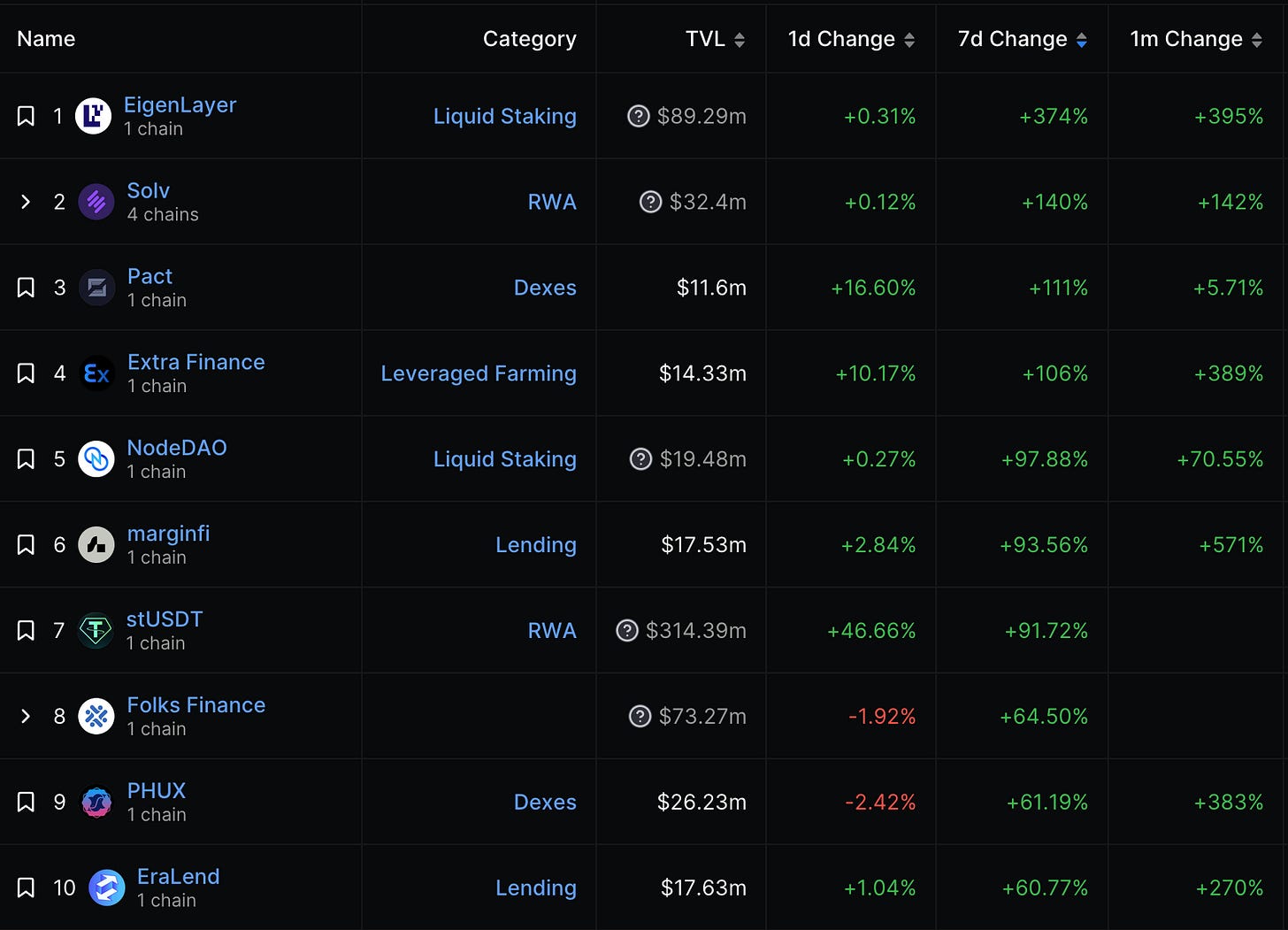Screen dimensions: 1288x930
Task: Open Lending category in marginfi row
Action: tap(536, 546)
